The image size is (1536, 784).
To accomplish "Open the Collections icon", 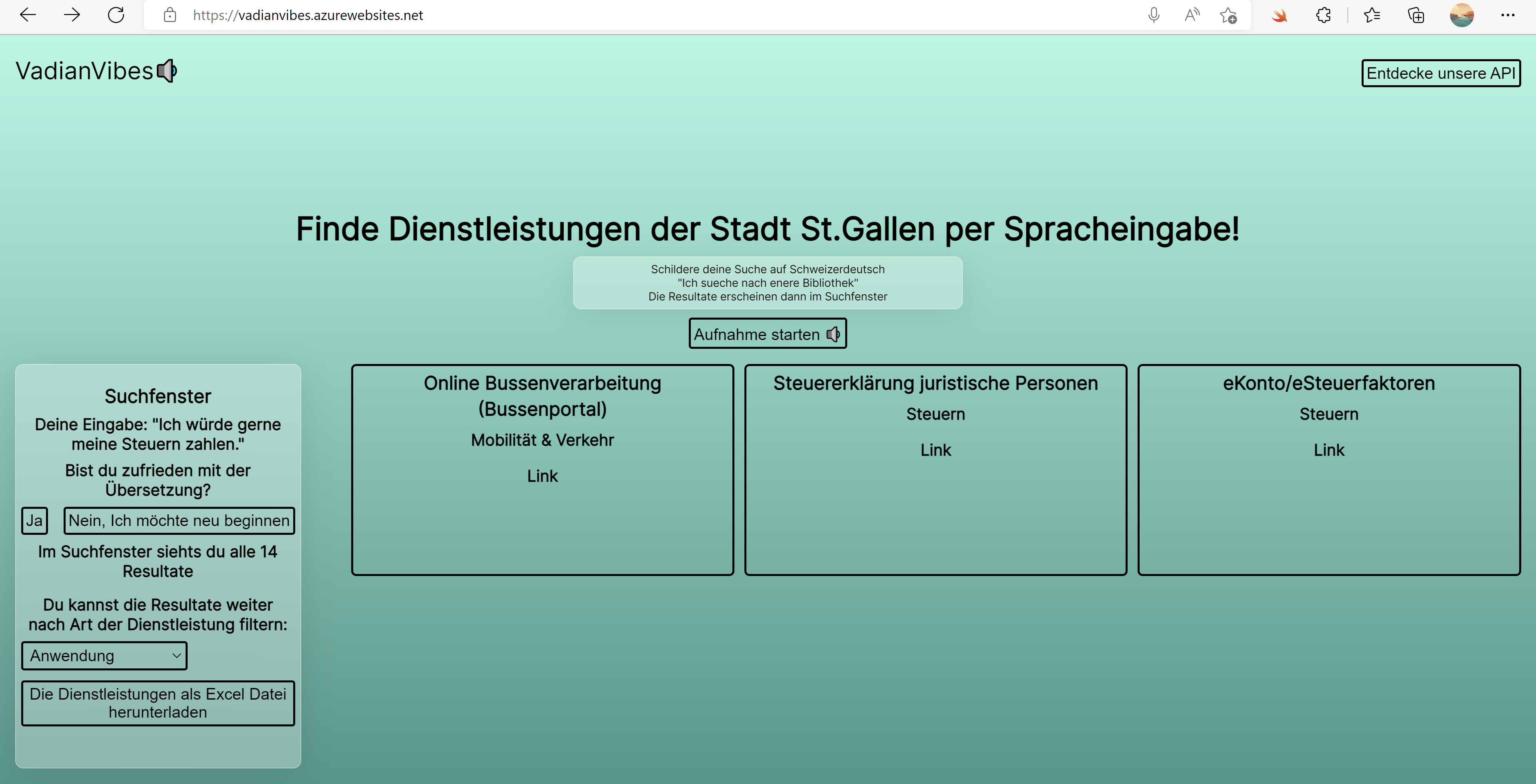I will pyautogui.click(x=1416, y=15).
